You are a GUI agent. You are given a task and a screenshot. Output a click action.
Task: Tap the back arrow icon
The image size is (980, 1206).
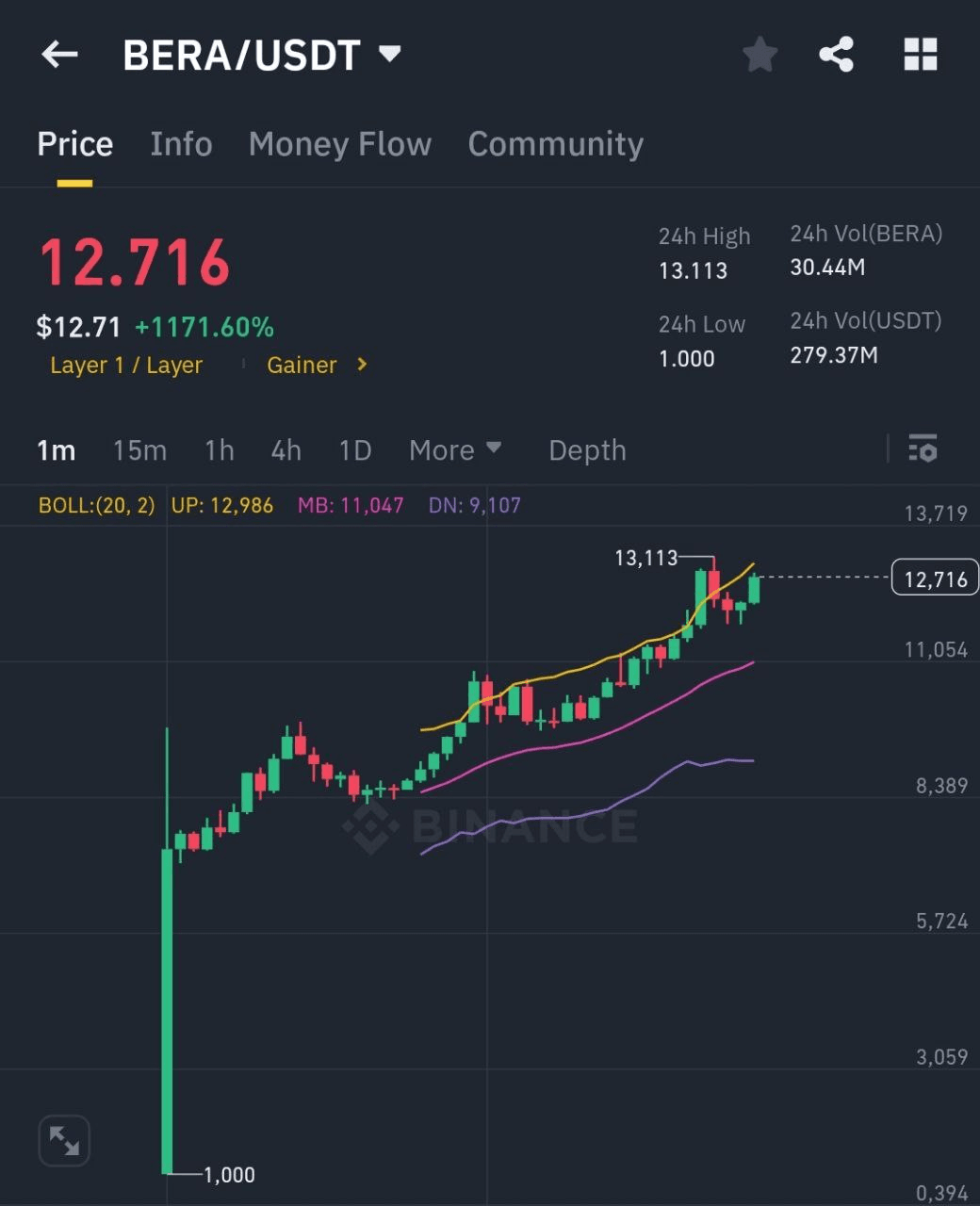[x=59, y=55]
